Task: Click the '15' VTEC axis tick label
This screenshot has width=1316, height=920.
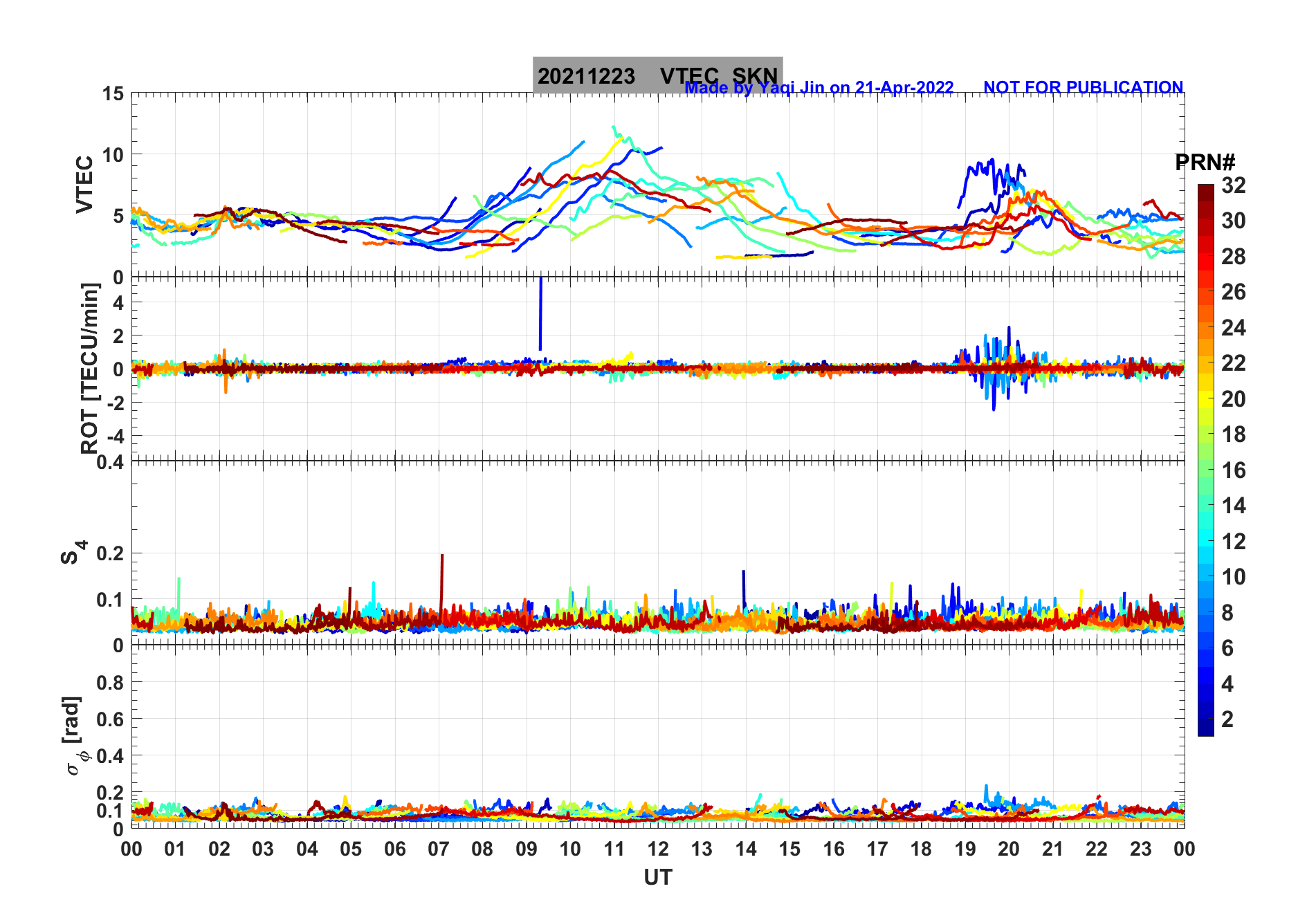Action: 113,93
